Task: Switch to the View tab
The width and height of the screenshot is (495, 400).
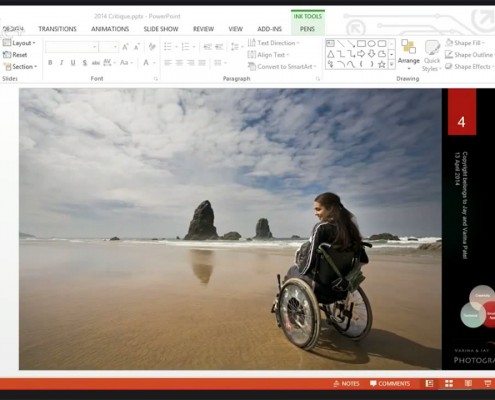Action: point(235,29)
